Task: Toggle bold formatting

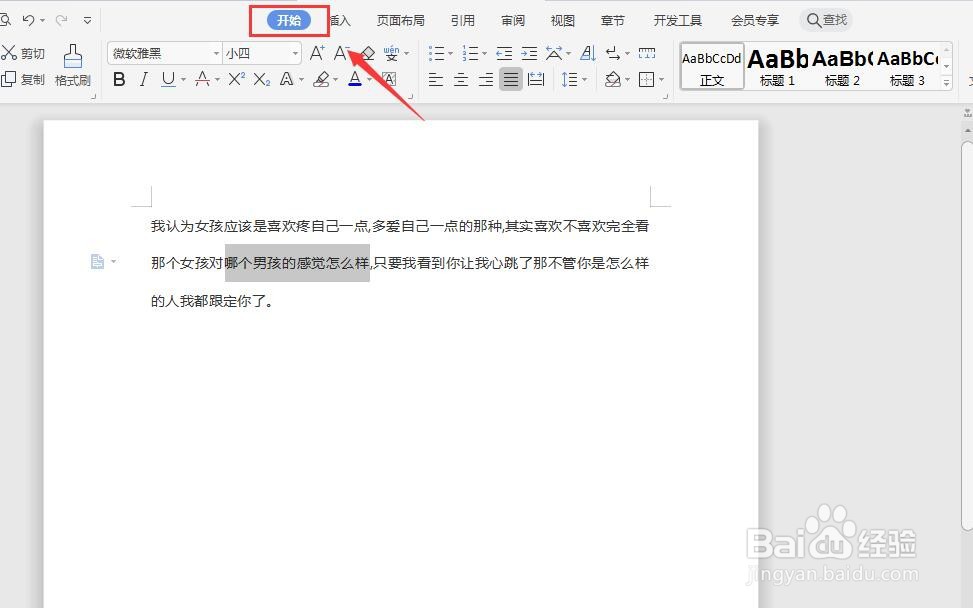Action: 119,79
